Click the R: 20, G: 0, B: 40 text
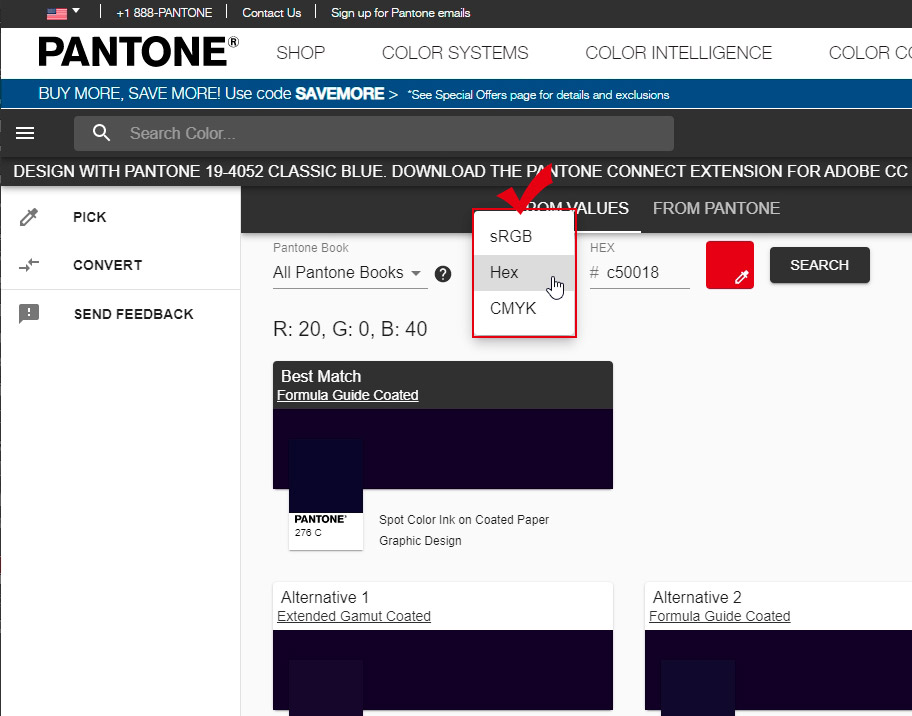Viewport: 912px width, 716px height. 350,329
